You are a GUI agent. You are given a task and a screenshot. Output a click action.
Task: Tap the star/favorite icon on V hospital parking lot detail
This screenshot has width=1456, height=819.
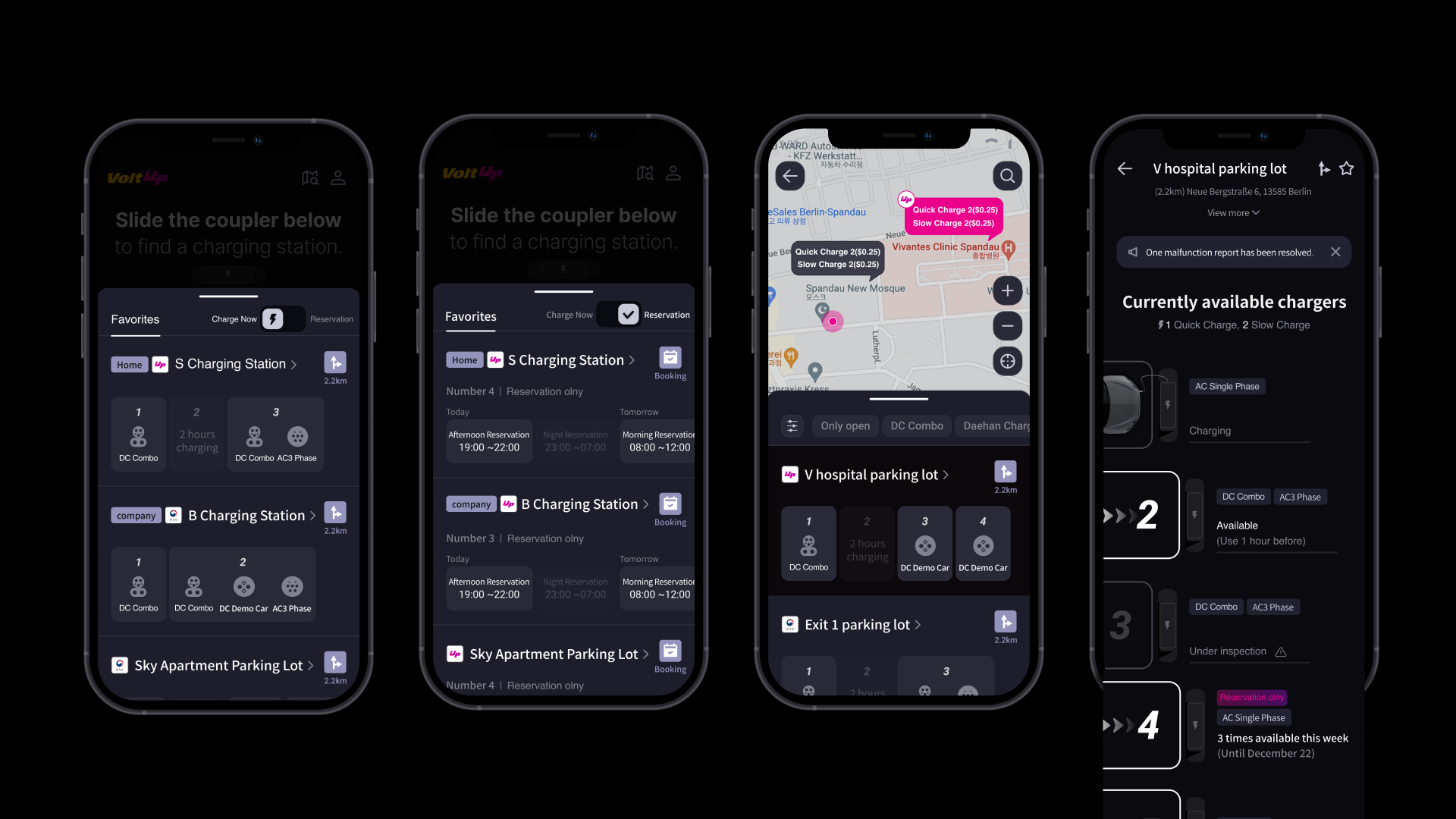(x=1348, y=168)
